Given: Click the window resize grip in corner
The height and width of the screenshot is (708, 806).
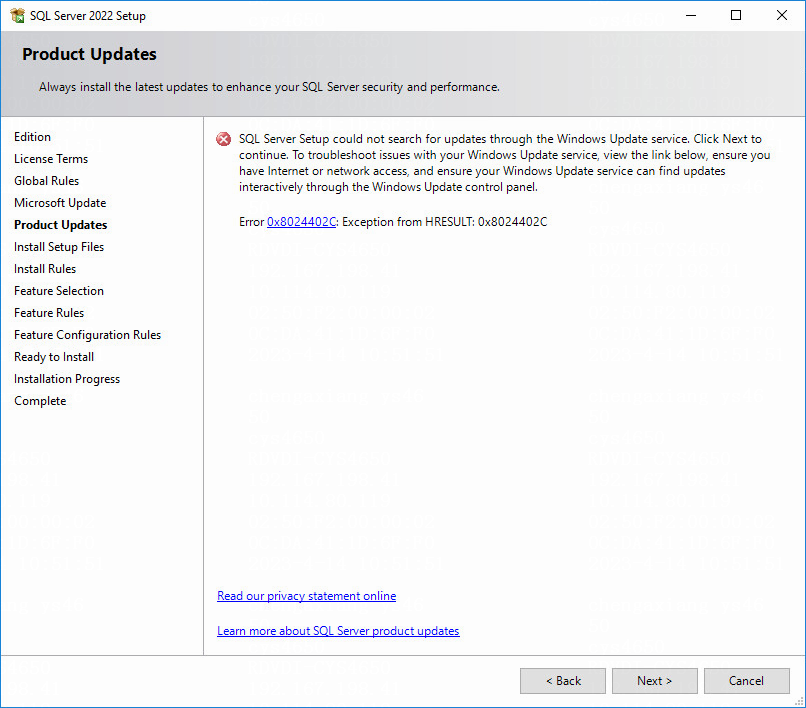Looking at the screenshot, I should [x=799, y=701].
